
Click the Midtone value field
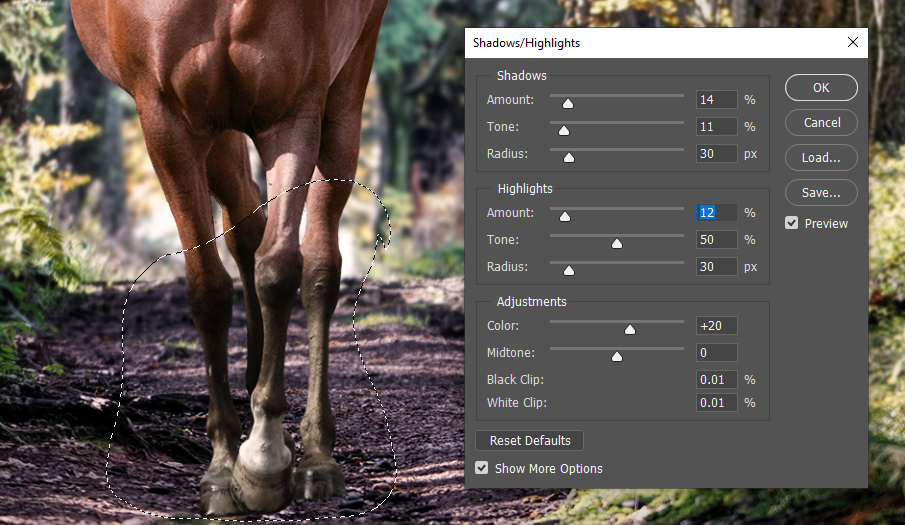tap(716, 352)
